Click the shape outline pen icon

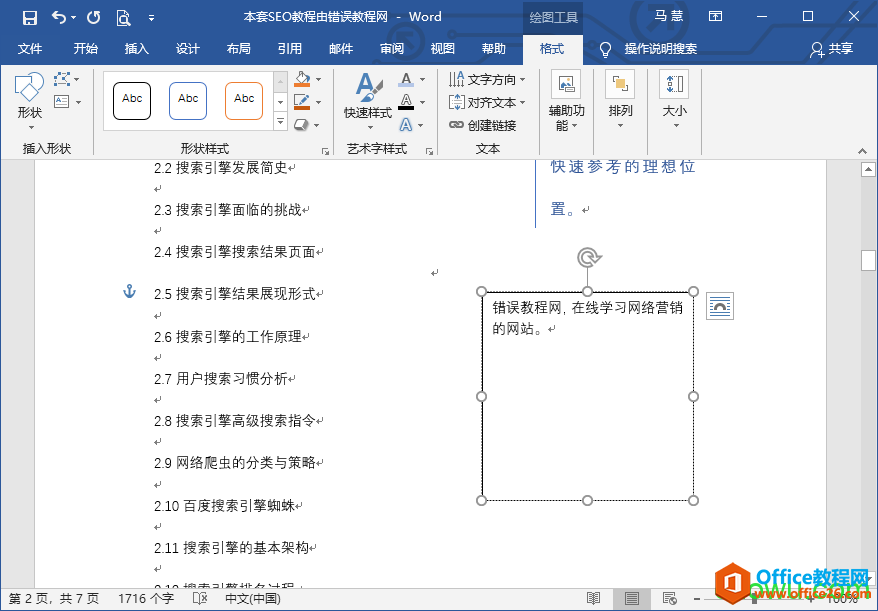[302, 102]
